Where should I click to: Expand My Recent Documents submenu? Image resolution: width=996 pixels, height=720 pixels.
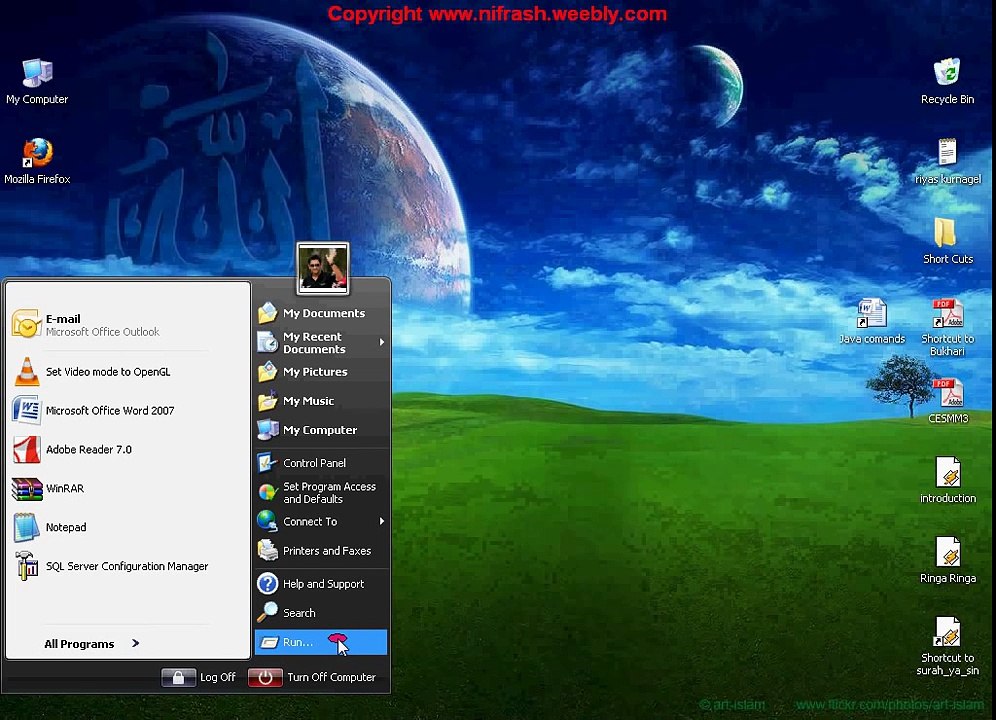point(321,343)
